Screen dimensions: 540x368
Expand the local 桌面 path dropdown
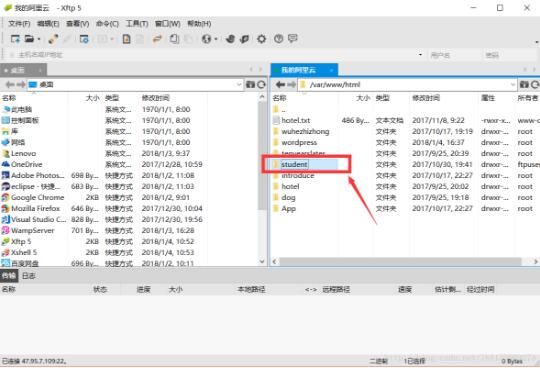(x=239, y=84)
